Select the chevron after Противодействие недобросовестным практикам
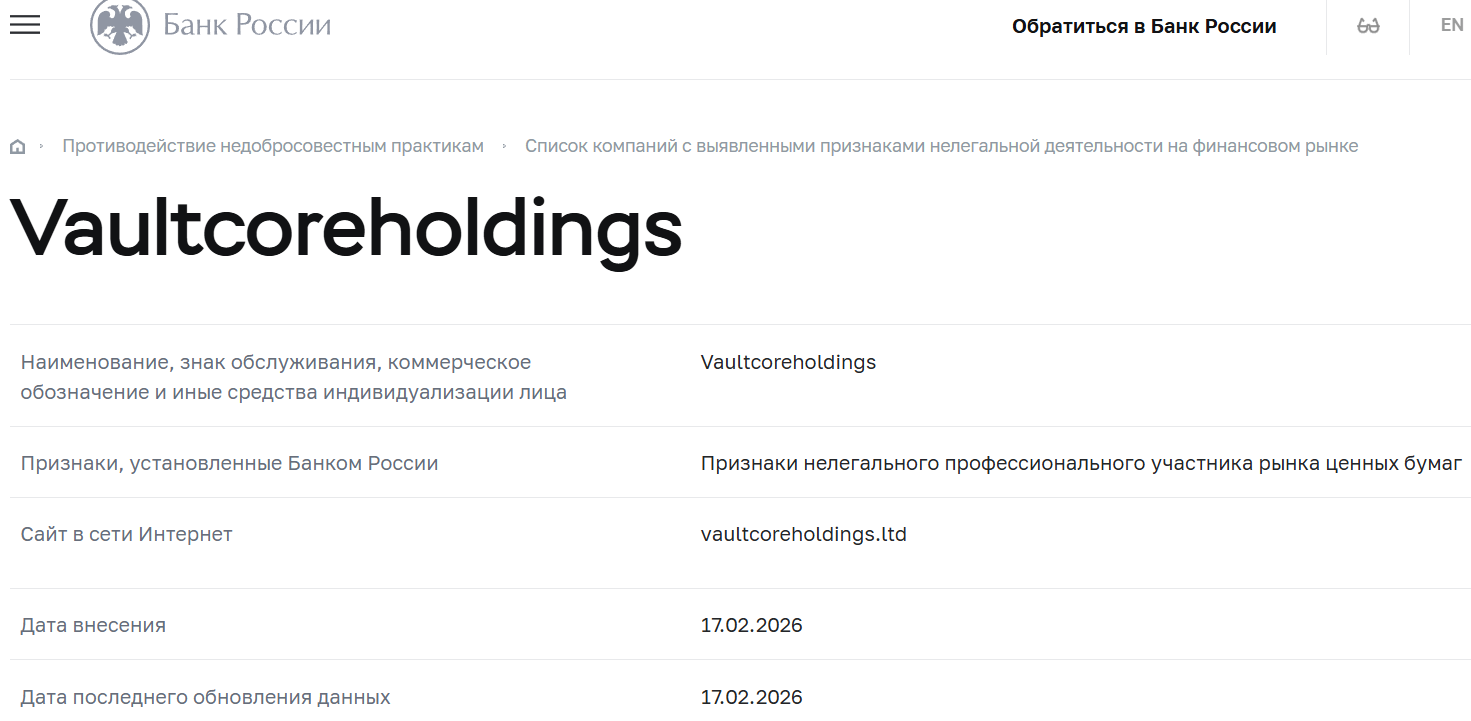1471x721 pixels. click(x=504, y=145)
